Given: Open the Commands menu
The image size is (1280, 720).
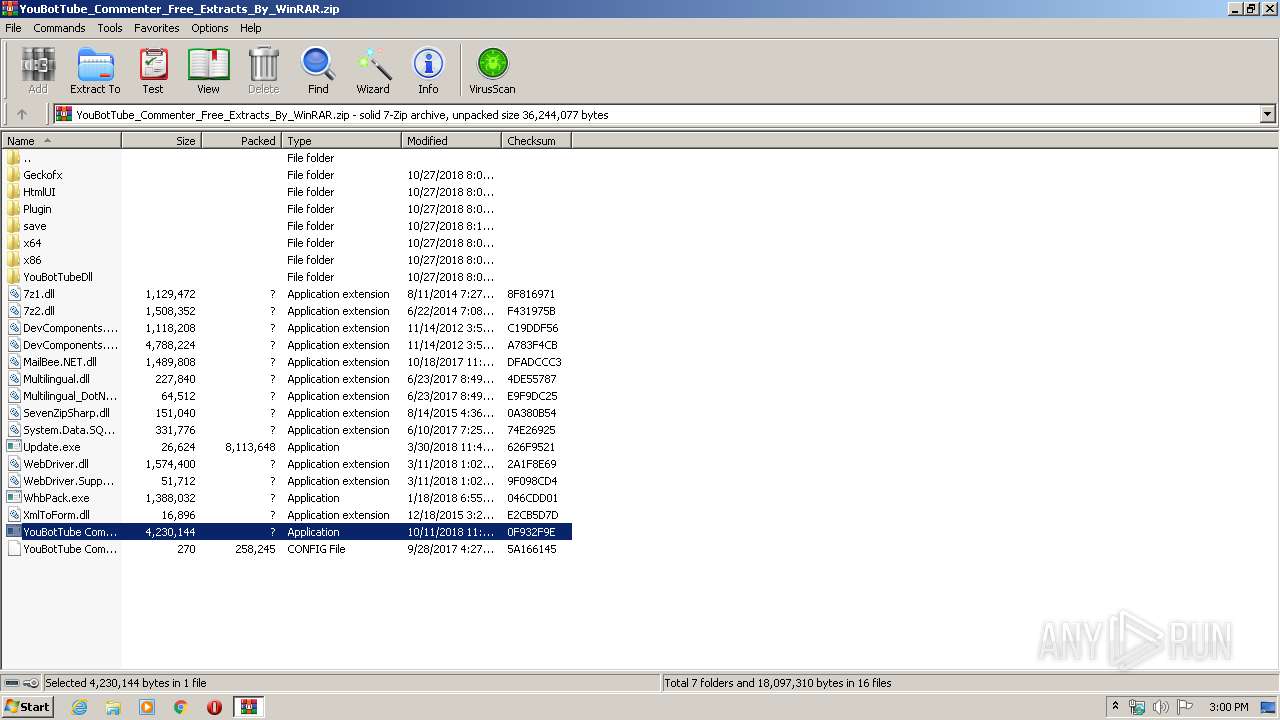Looking at the screenshot, I should pyautogui.click(x=59, y=28).
